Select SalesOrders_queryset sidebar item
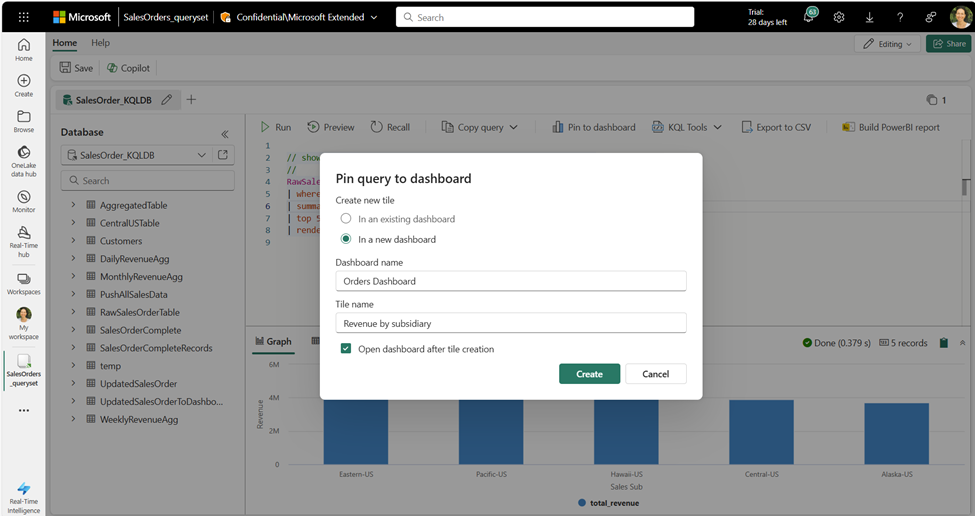Viewport: 975px width, 516px height. pyautogui.click(x=24, y=370)
